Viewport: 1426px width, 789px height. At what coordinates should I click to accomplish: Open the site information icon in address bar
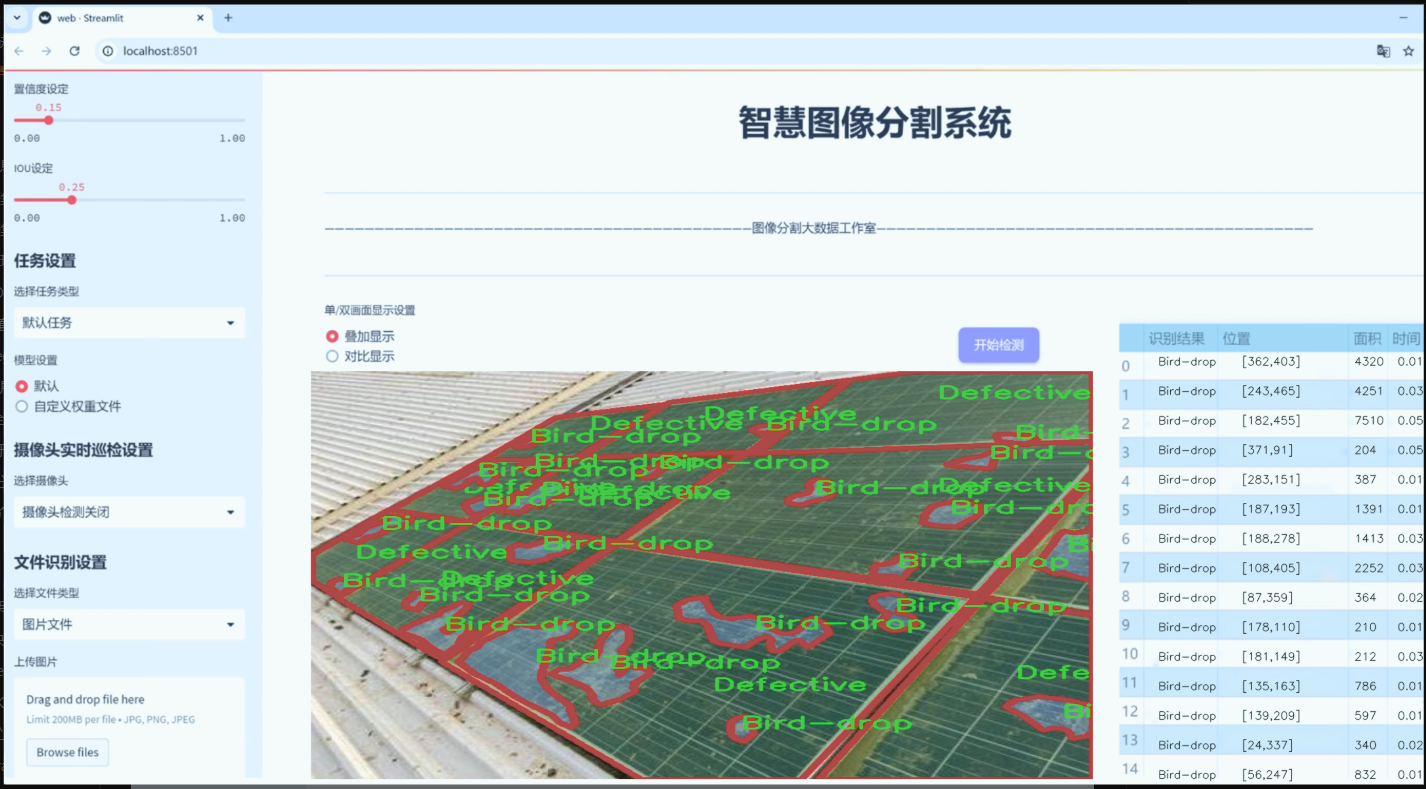107,51
